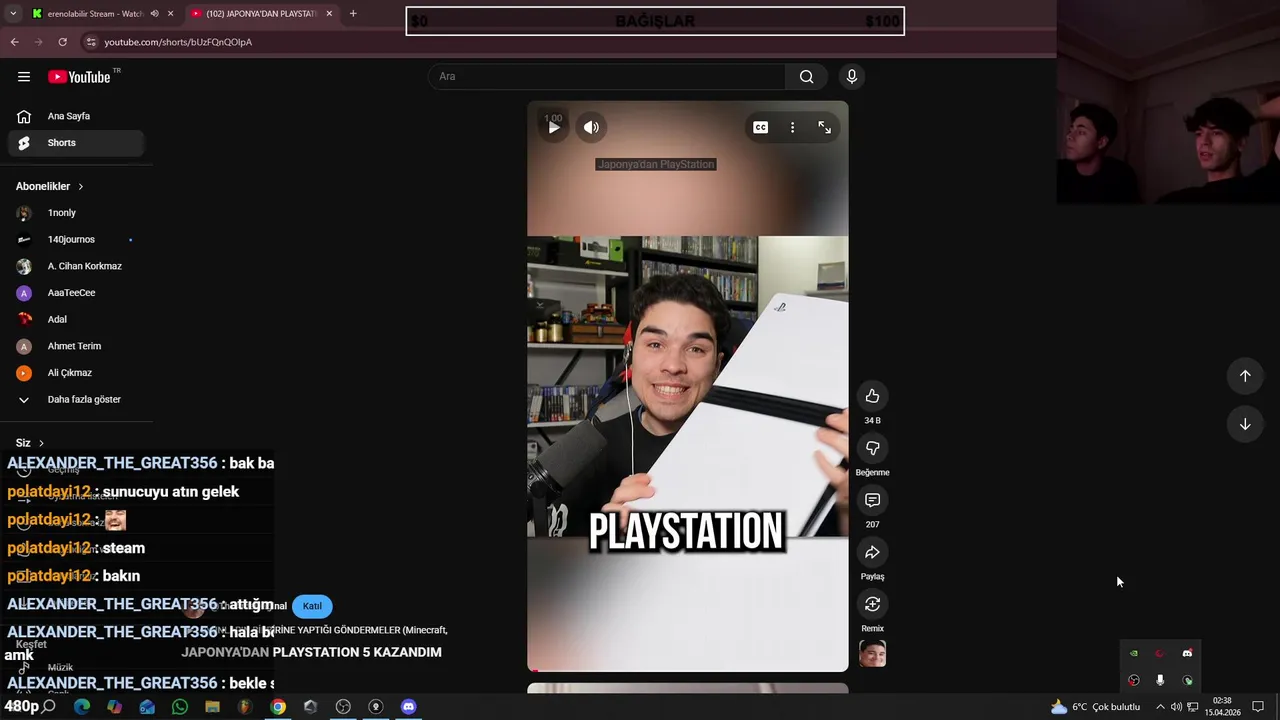Click the youtube.com/shorts URL address bar

coord(178,42)
